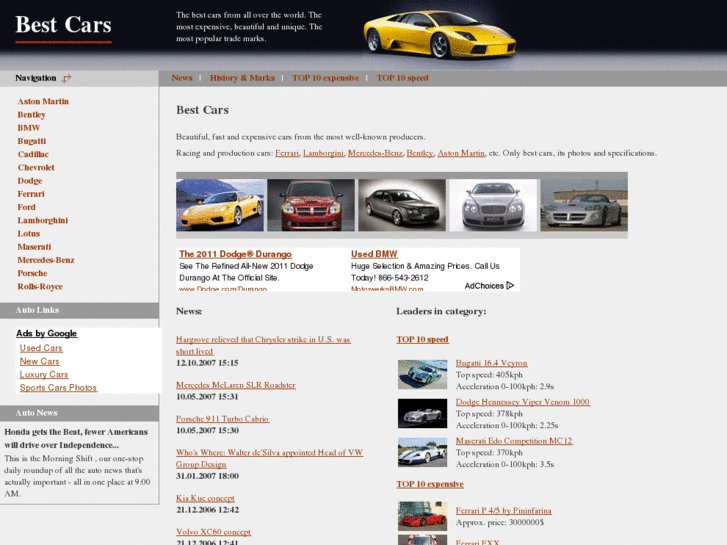Select Ford in the sidebar navigation
This screenshot has height=545, width=727.
(26, 207)
